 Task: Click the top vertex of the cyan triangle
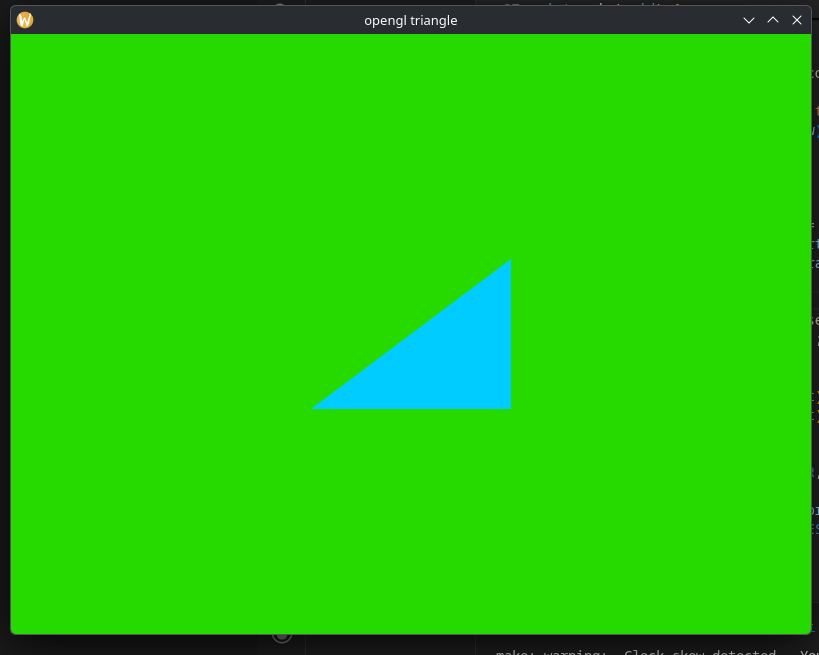510,262
